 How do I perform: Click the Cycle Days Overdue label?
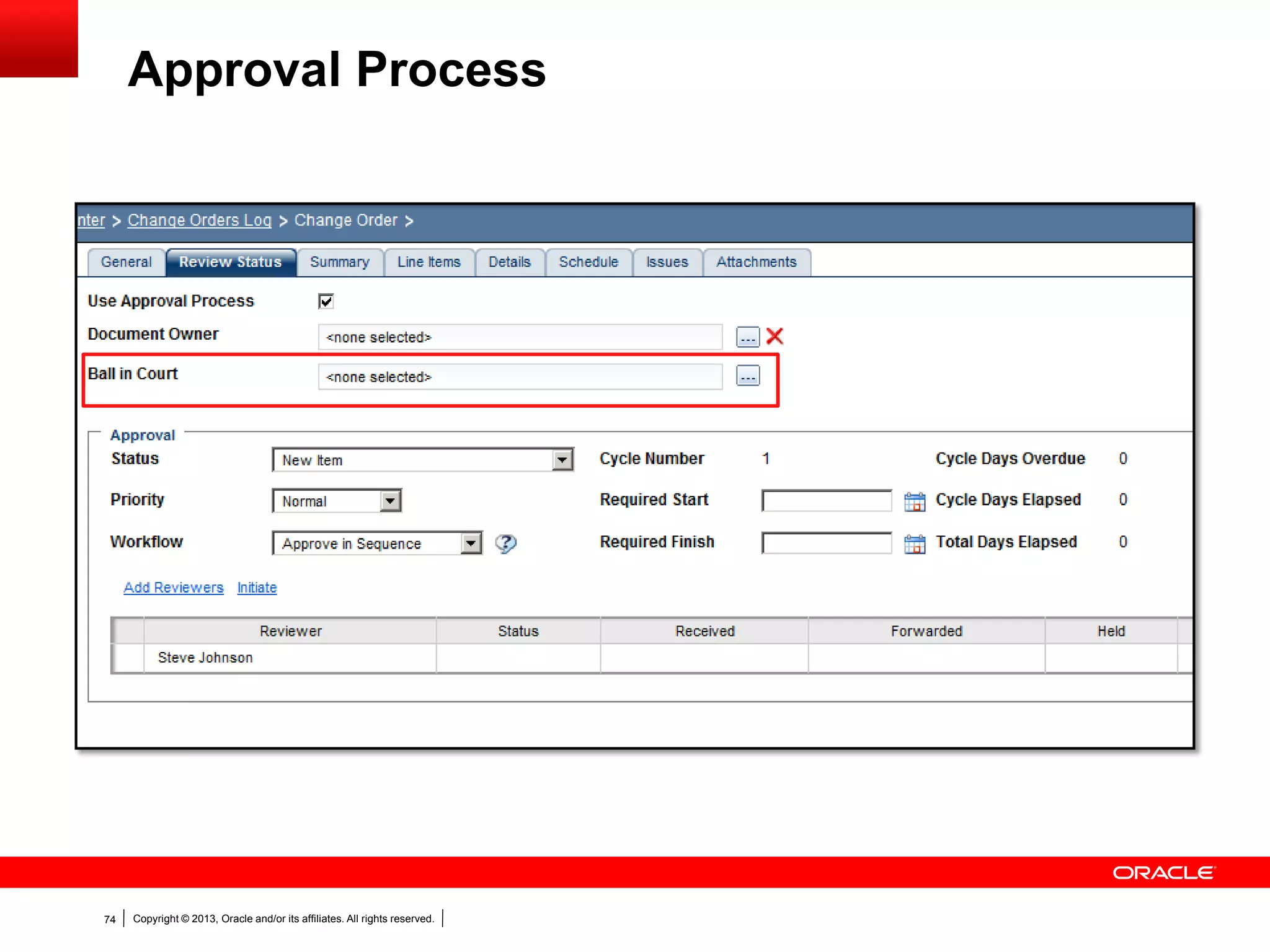coord(1010,459)
